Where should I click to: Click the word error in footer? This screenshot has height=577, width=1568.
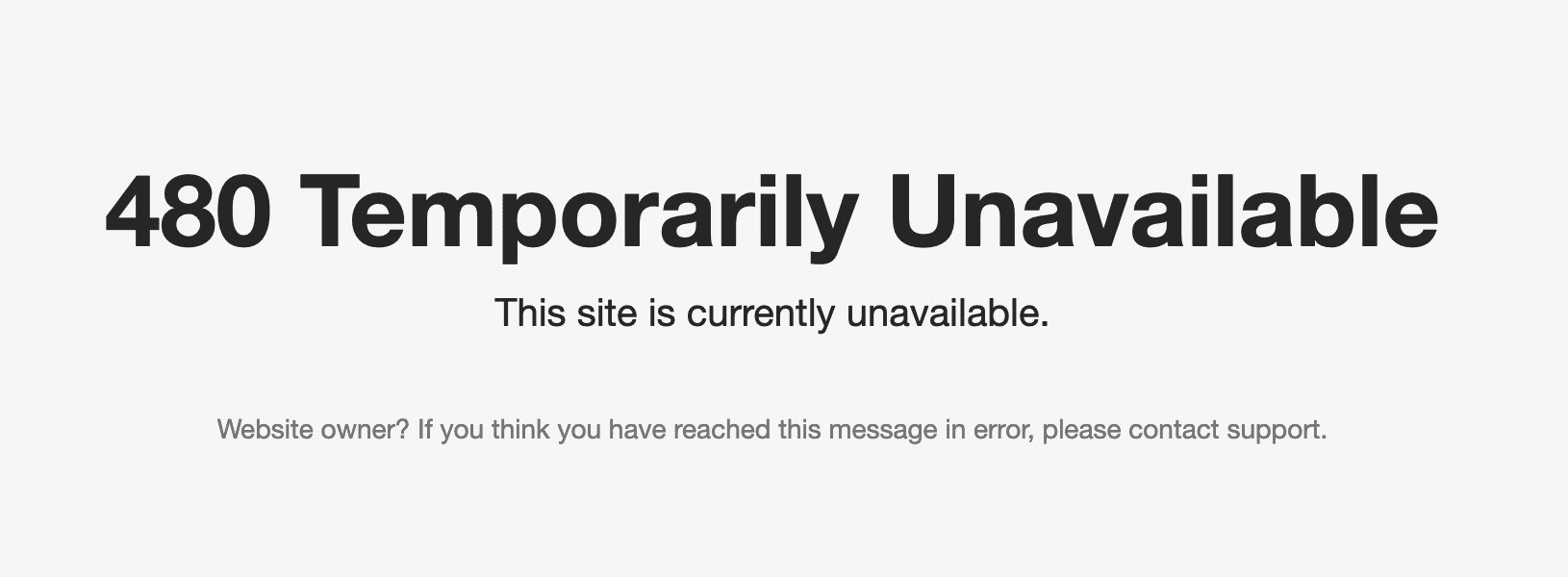[1004, 431]
